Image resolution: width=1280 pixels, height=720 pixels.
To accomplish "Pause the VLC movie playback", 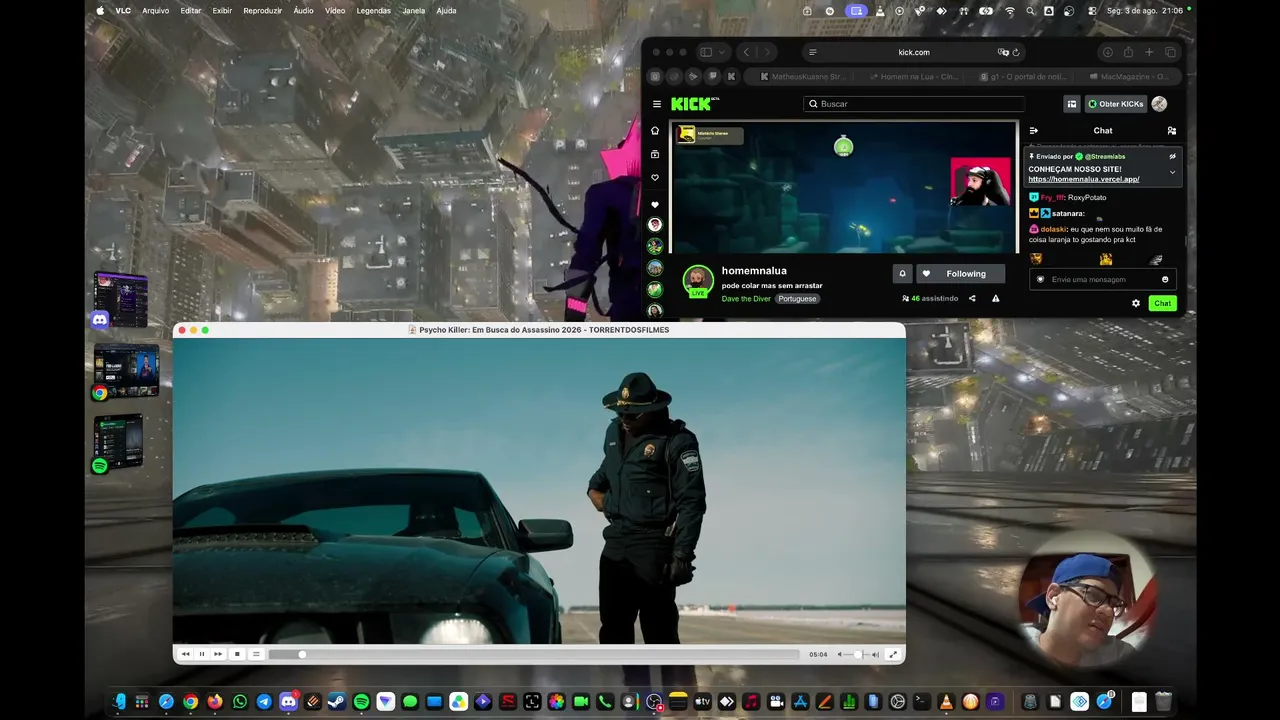I will [202, 654].
